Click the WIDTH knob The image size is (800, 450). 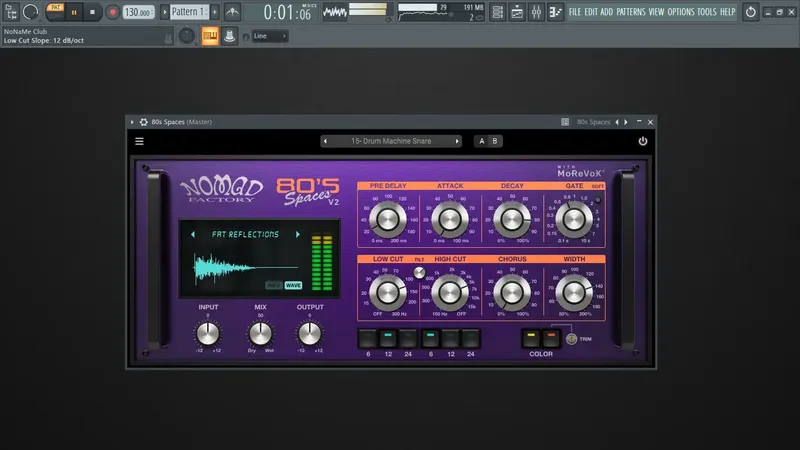coord(573,292)
